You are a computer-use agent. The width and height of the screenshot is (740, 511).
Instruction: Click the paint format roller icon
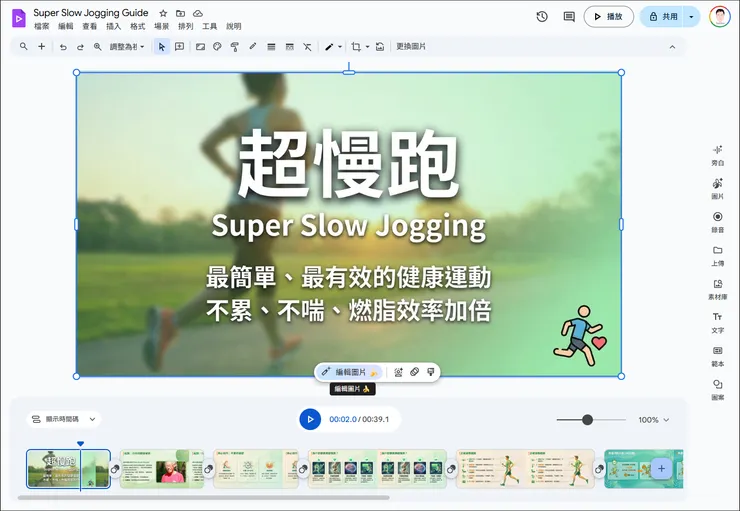(235, 47)
